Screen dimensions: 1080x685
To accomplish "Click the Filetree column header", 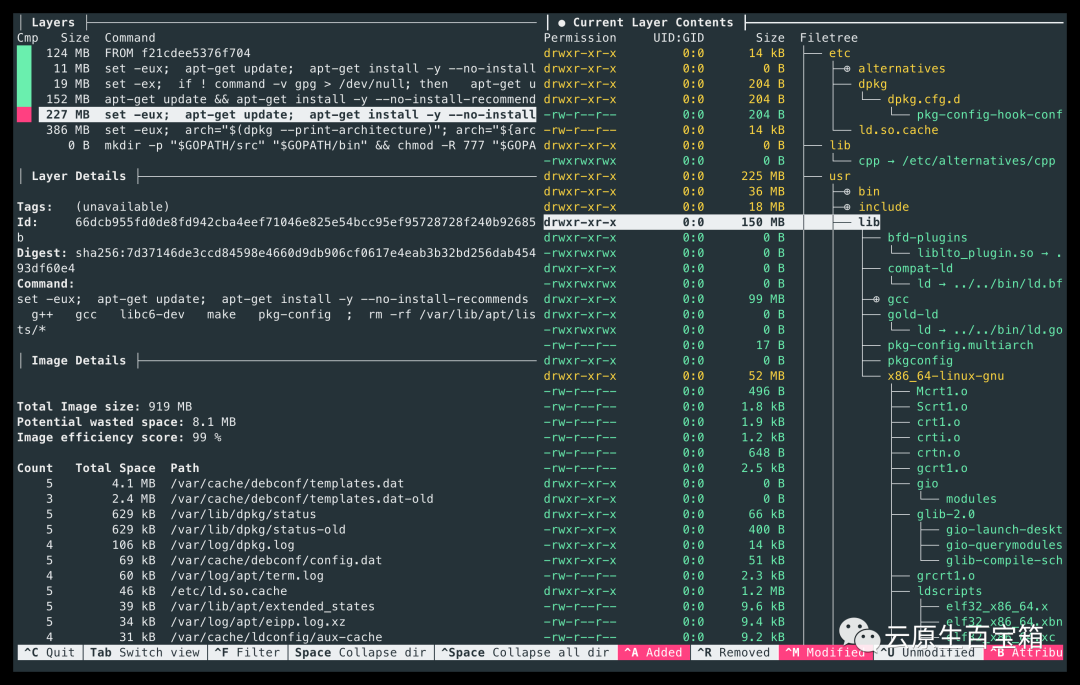I will (829, 38).
